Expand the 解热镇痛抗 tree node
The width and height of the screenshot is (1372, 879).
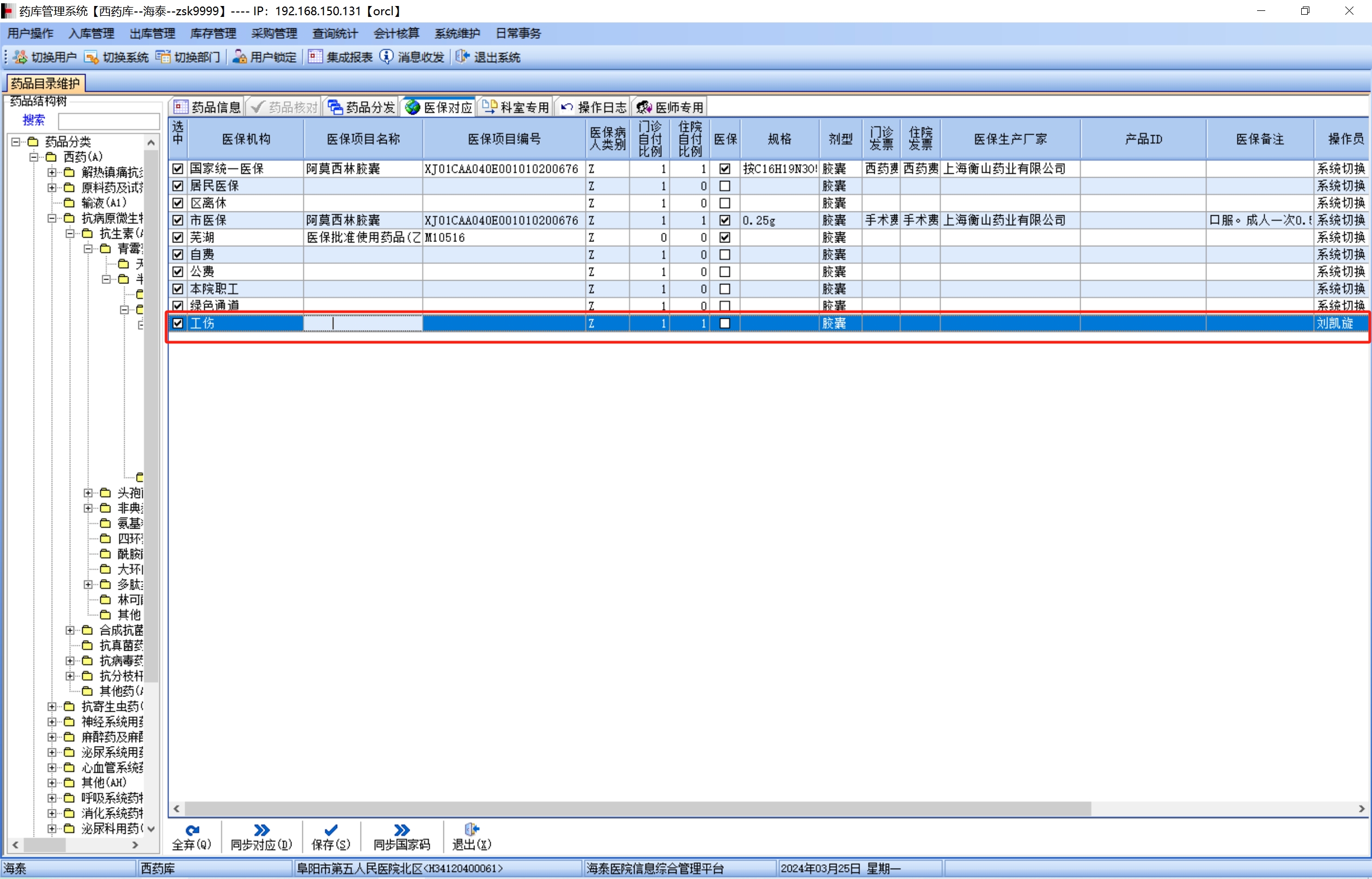pyautogui.click(x=52, y=172)
